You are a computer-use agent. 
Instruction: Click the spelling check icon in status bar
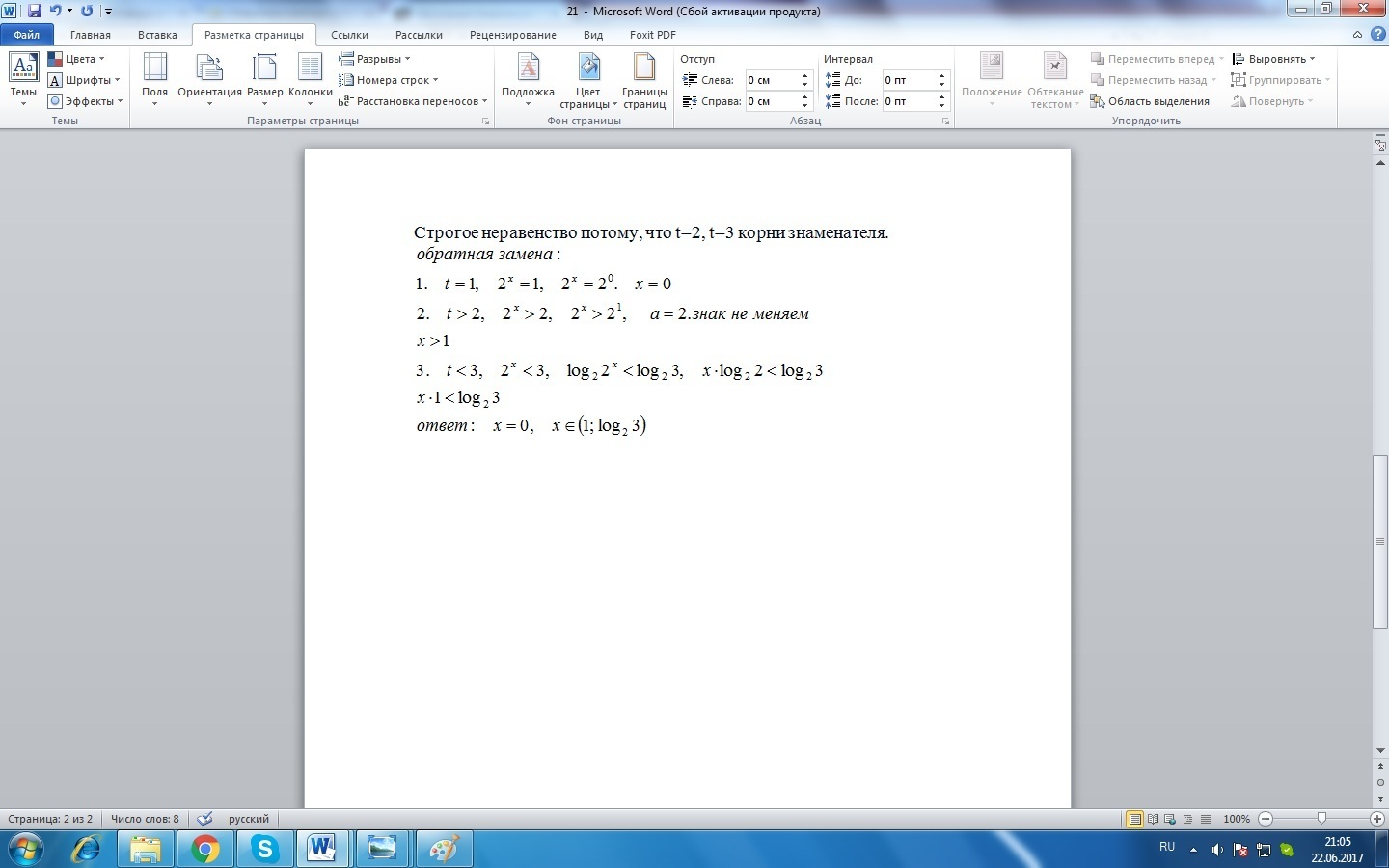click(204, 819)
